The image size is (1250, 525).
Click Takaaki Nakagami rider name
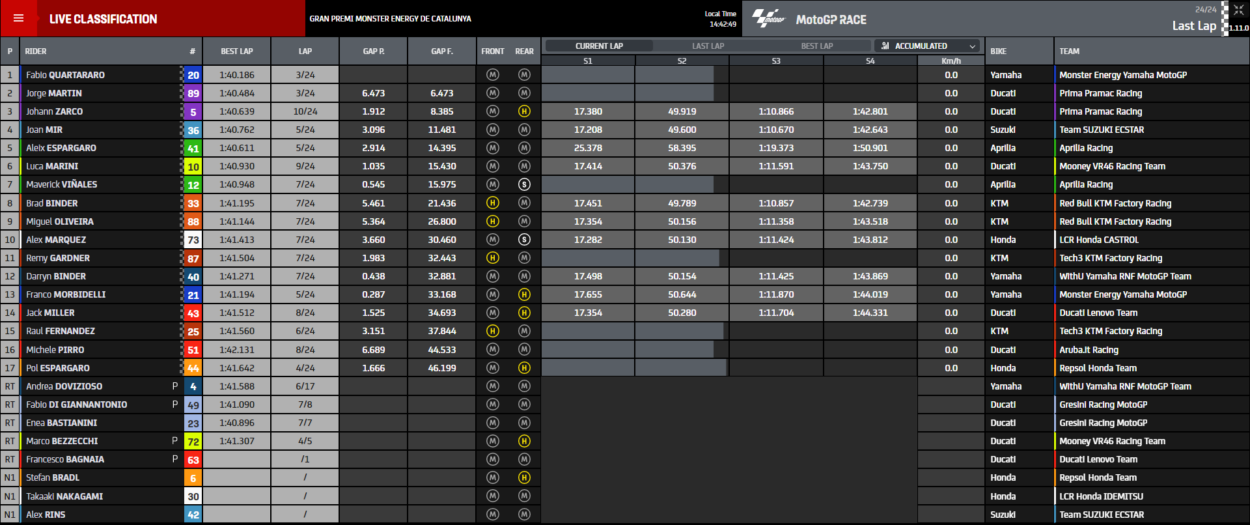click(x=65, y=496)
